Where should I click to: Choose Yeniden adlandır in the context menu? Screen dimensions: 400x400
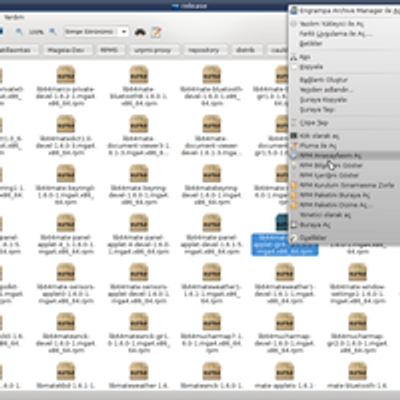[345, 90]
